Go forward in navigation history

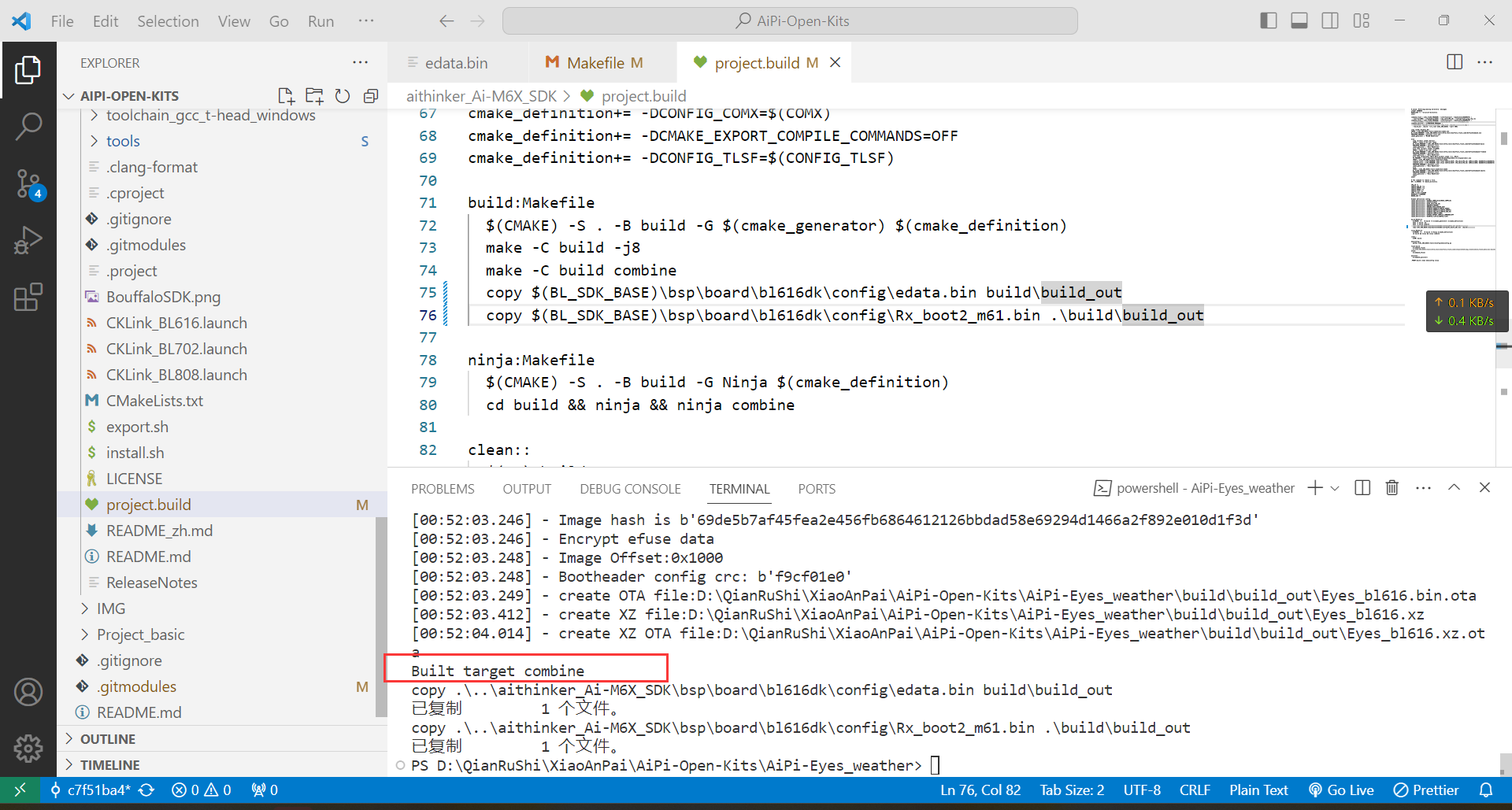click(477, 21)
